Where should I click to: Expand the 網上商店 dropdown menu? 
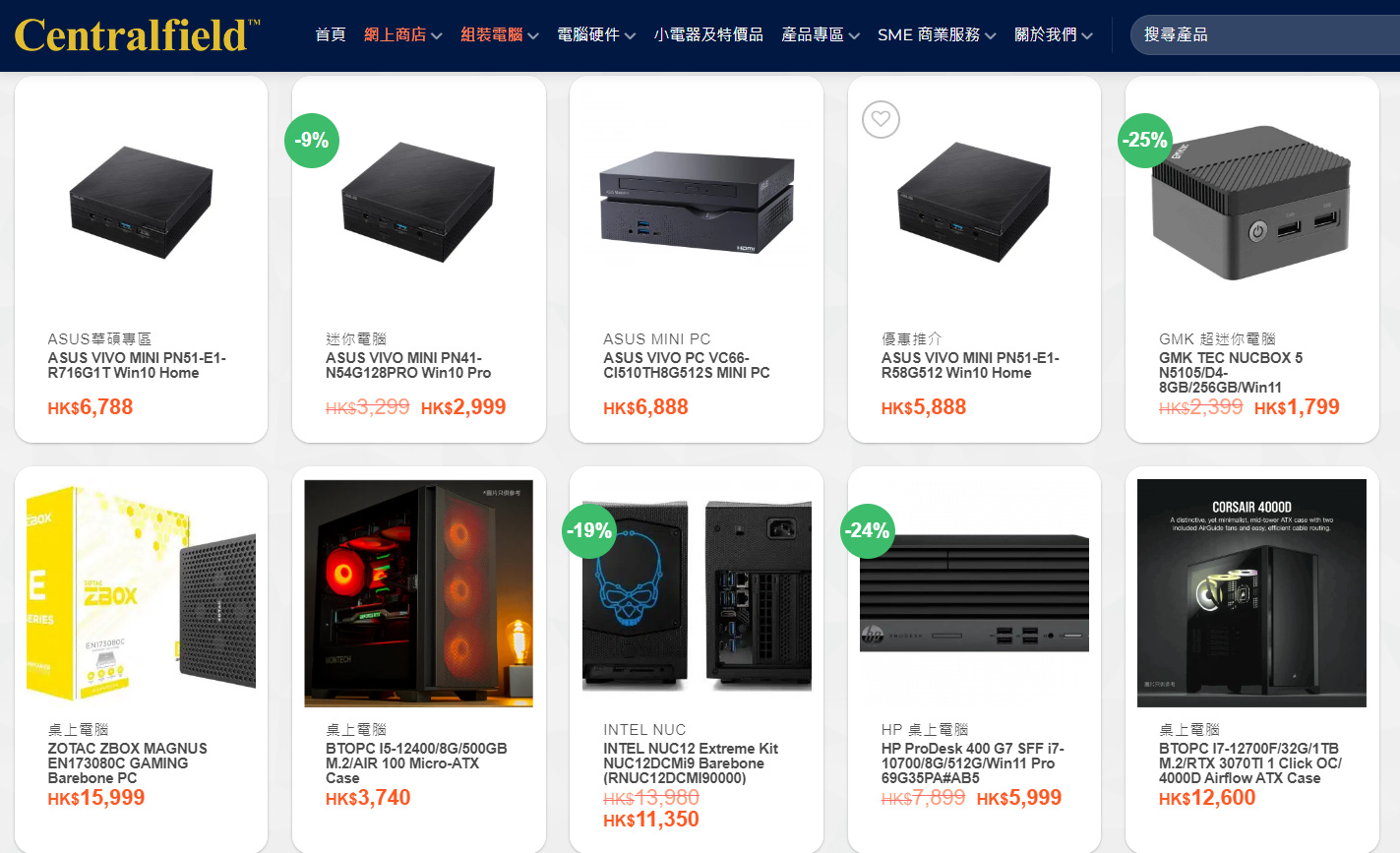pos(403,35)
